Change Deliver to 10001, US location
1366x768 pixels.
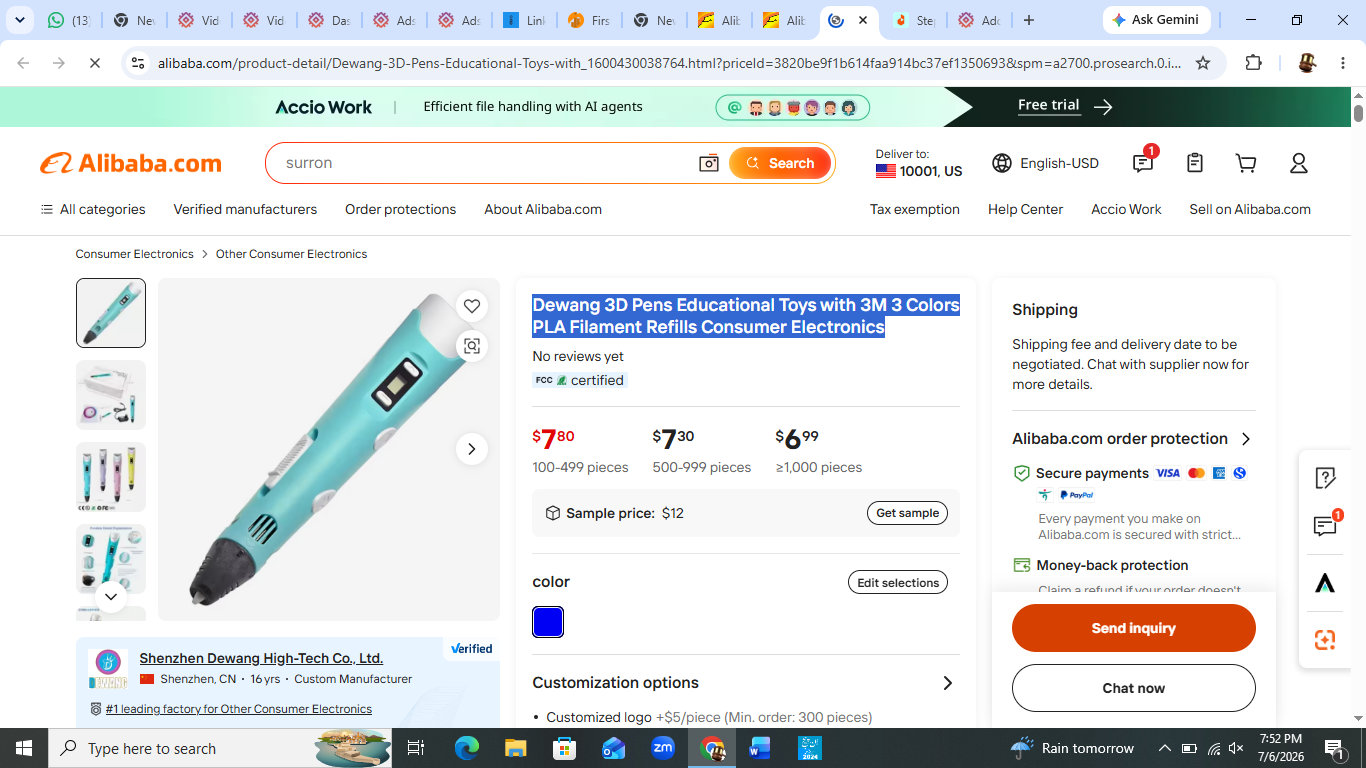919,163
